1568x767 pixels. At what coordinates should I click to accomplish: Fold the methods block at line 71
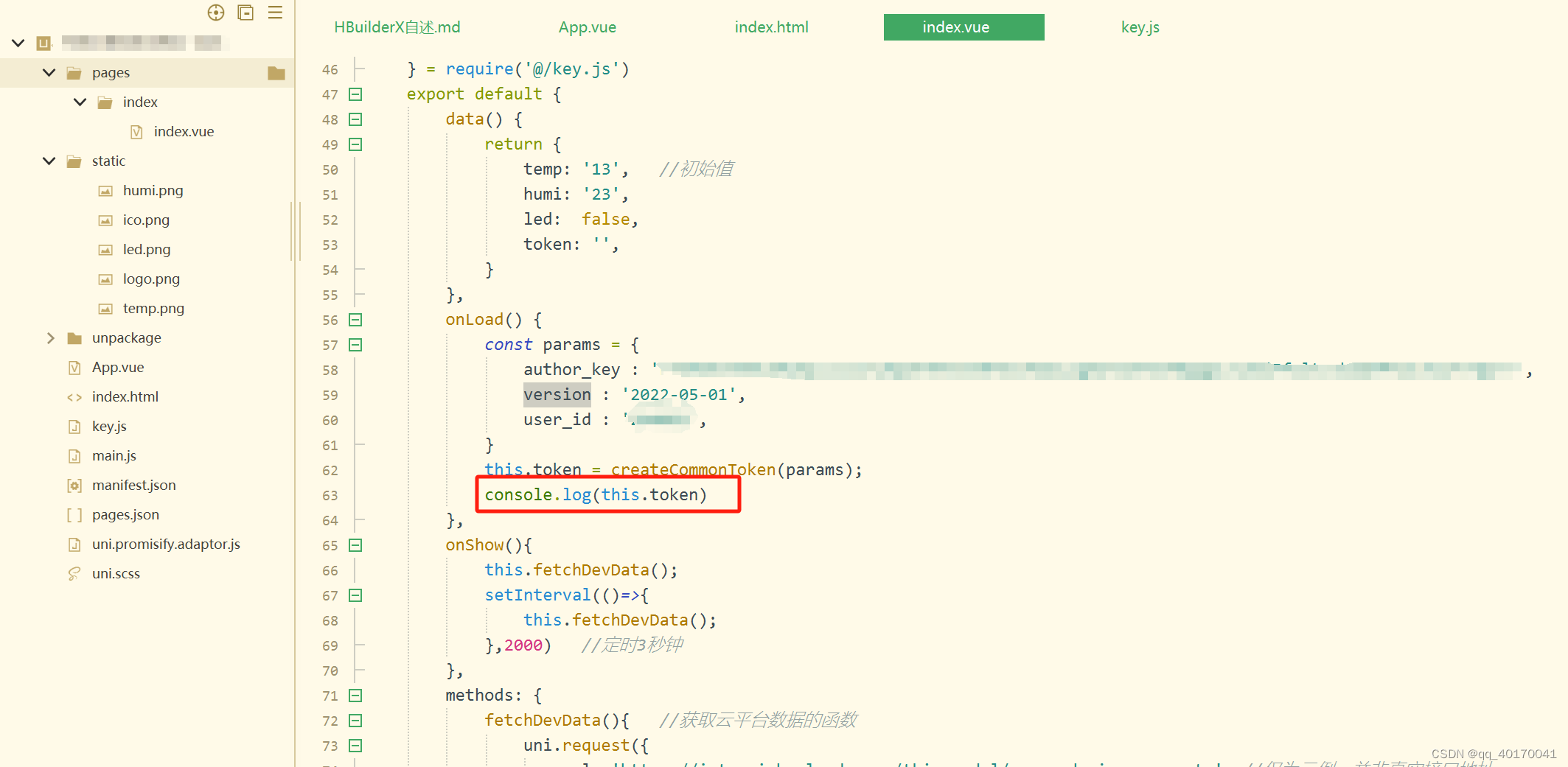(x=355, y=696)
